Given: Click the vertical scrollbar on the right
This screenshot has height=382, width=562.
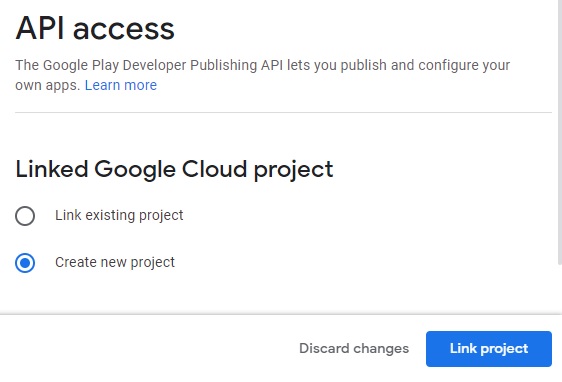Looking at the screenshot, I should click(x=560, y=133).
